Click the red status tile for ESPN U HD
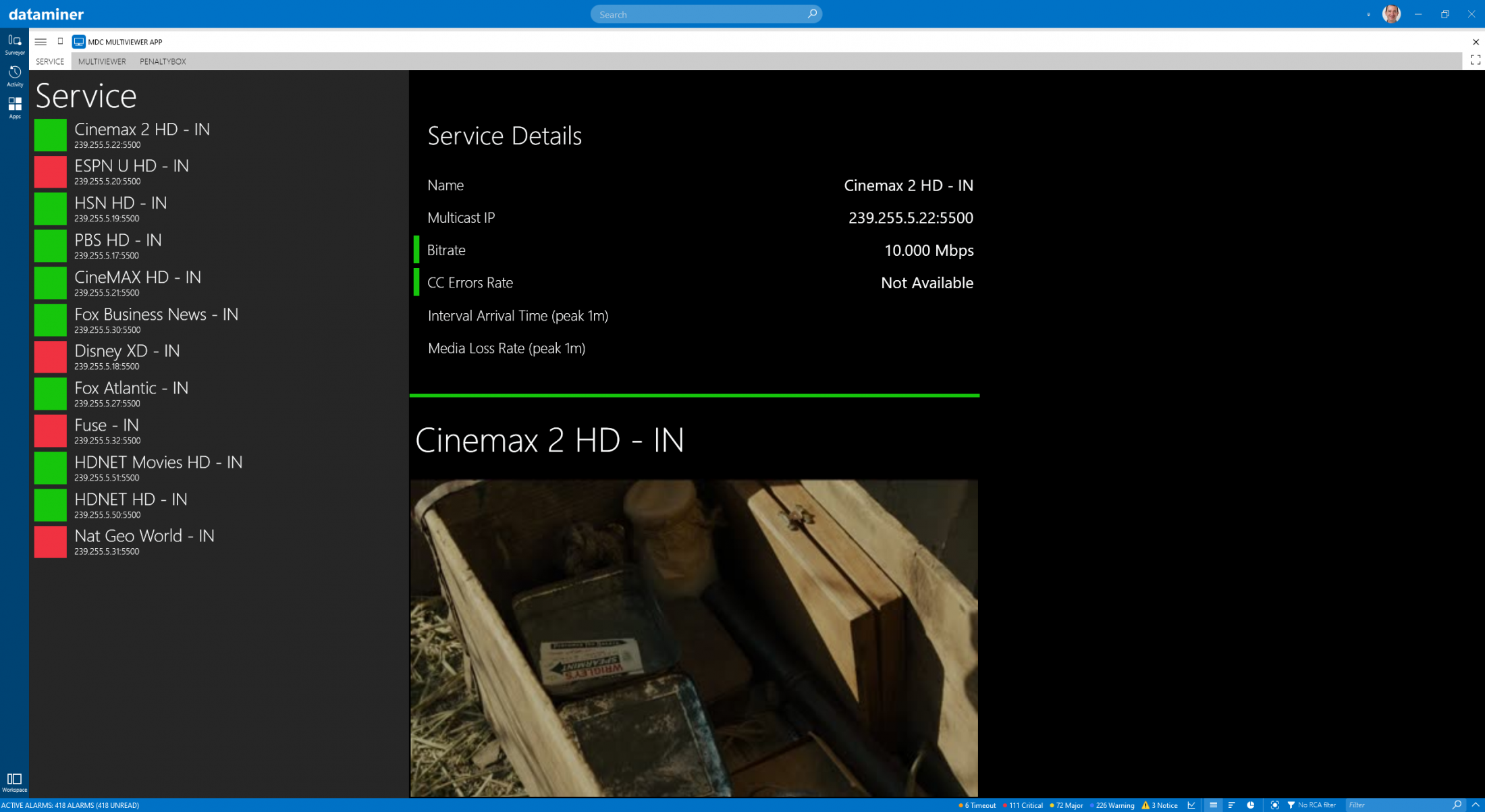 point(51,172)
